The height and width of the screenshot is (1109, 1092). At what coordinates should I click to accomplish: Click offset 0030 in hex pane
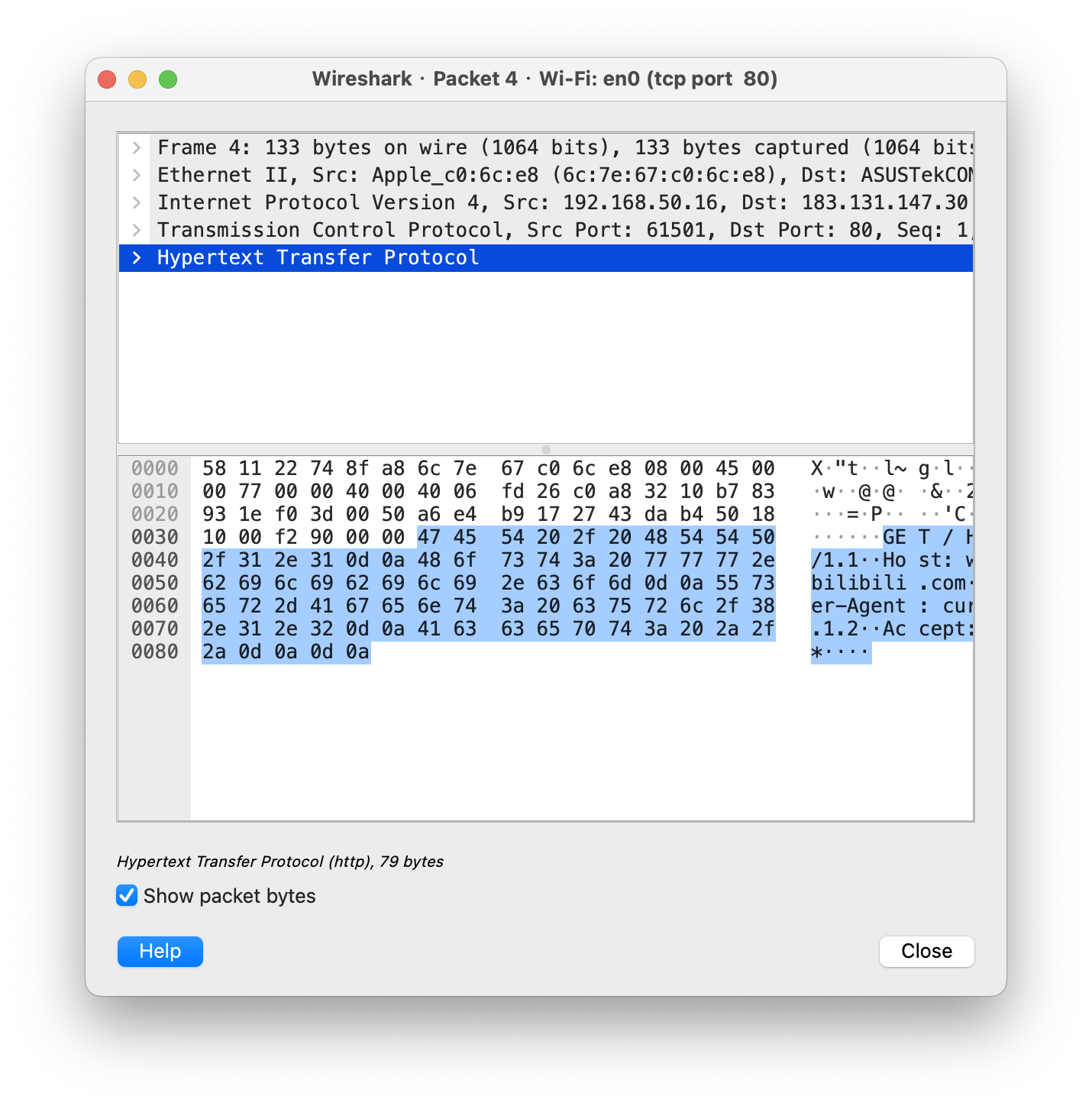pos(155,537)
